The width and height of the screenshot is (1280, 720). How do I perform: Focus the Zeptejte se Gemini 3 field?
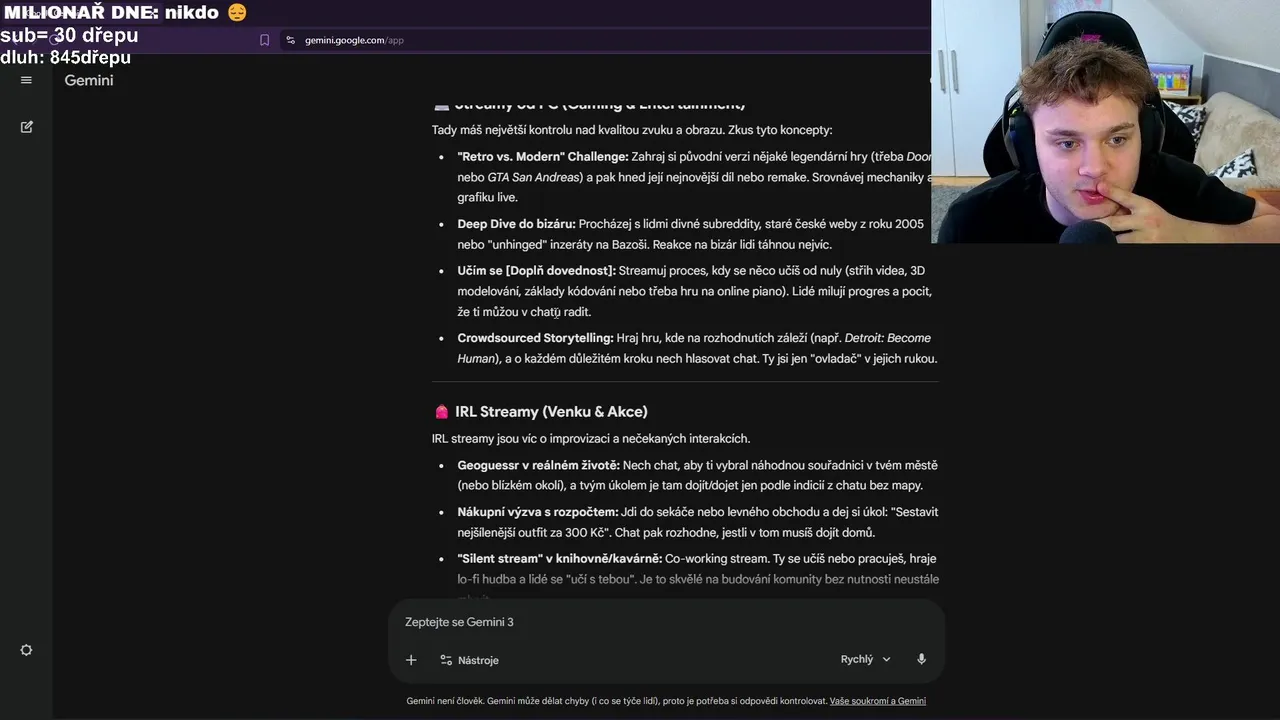665,622
